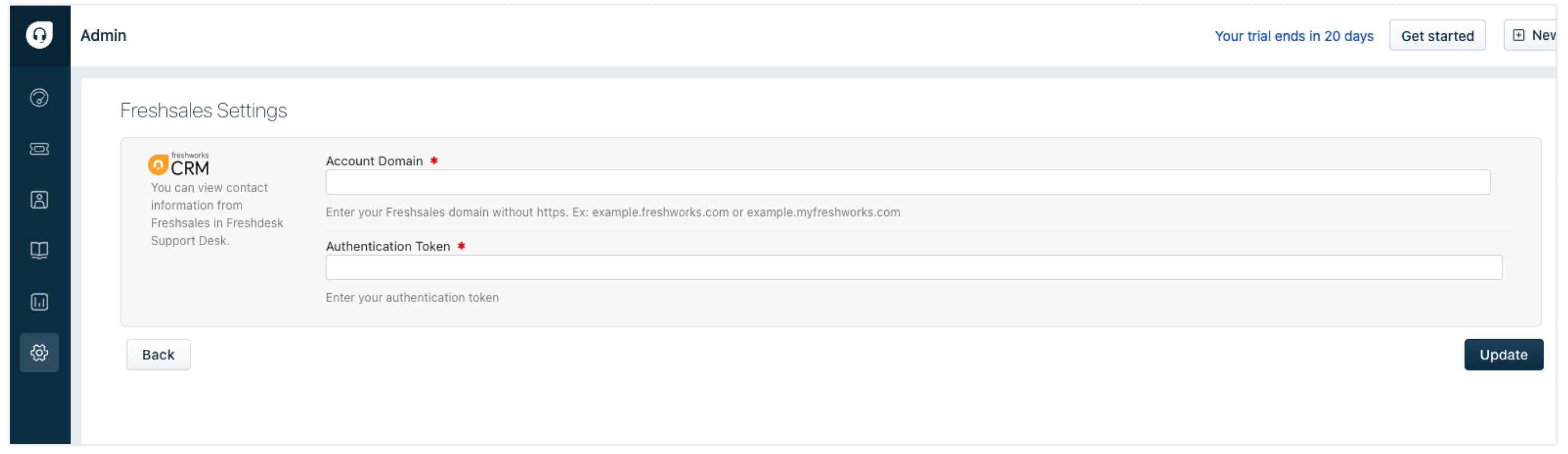Open the 'Your trial ends in 20 days' link
Image resolution: width=1568 pixels, height=454 pixels.
point(1294,36)
